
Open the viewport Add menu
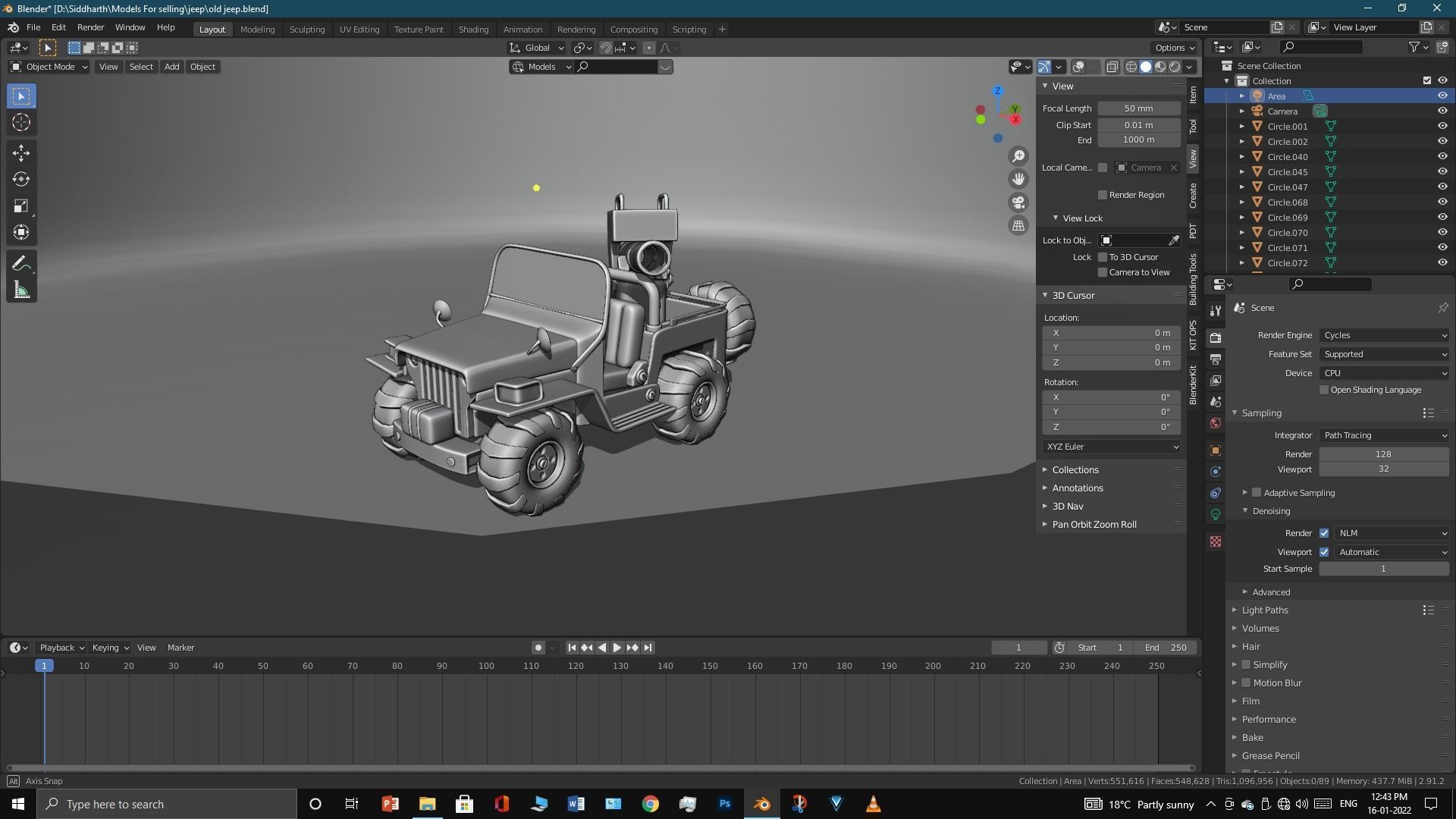point(171,67)
